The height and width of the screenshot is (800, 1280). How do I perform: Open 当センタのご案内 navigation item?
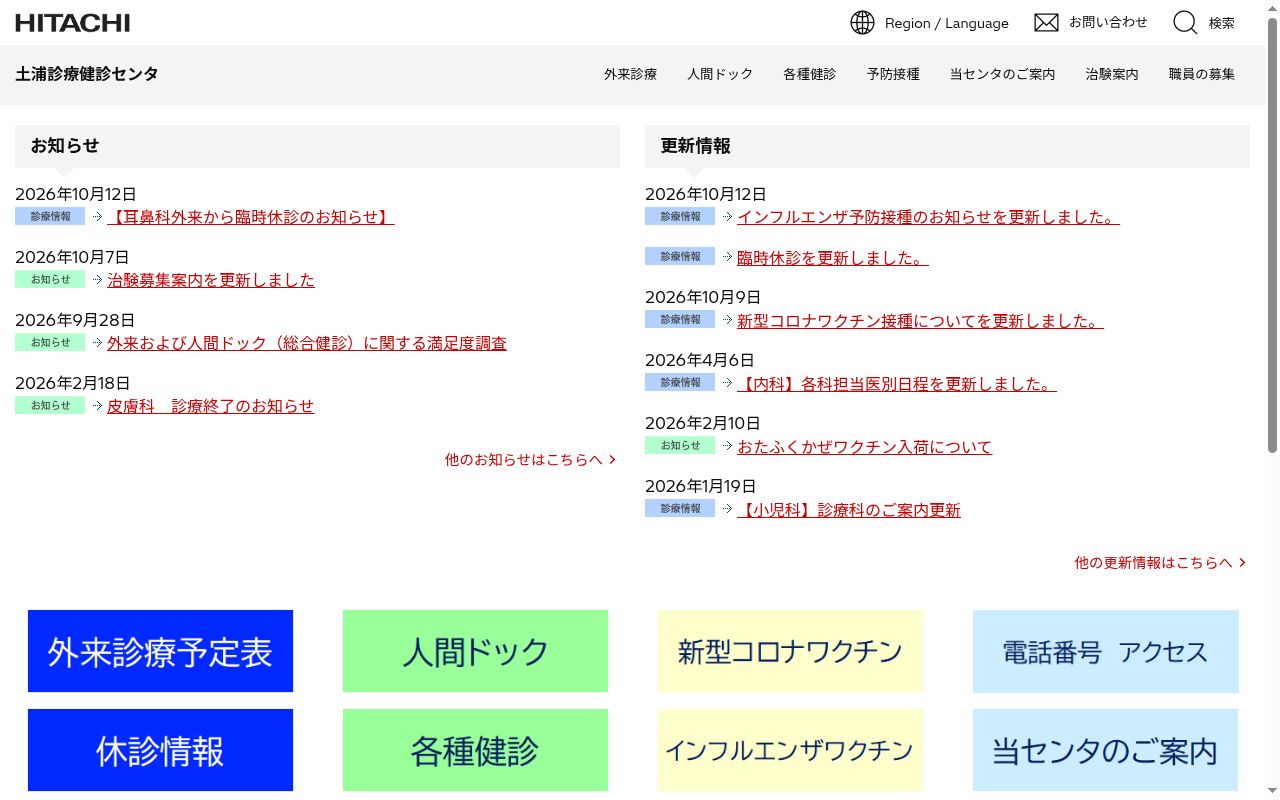pos(1002,74)
